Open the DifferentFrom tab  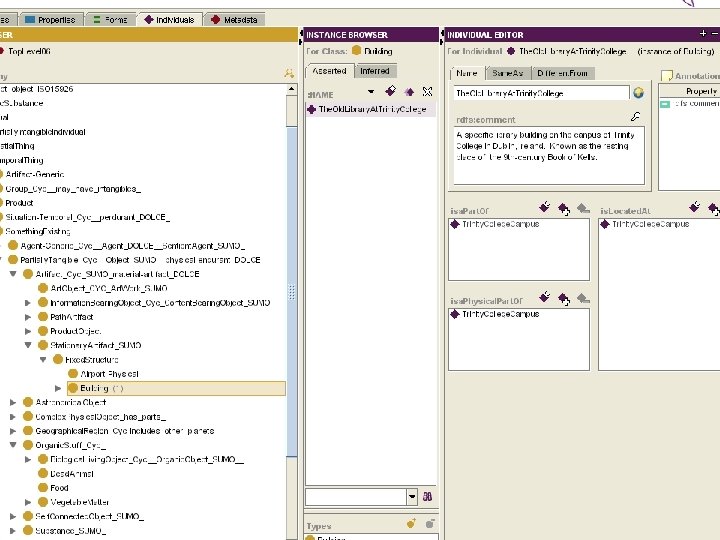562,73
